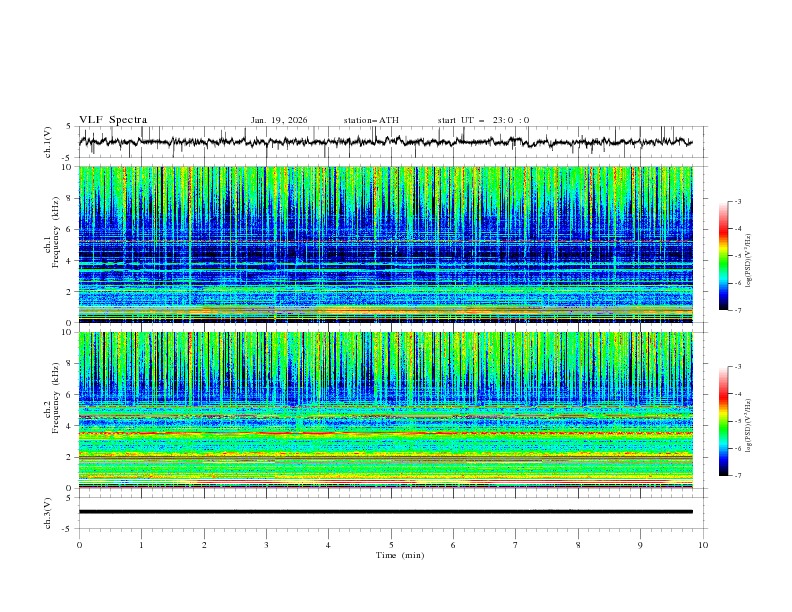The width and height of the screenshot is (792, 612).
Task: Click the "start UT = 23:0 :0" text
Action: click(483, 120)
